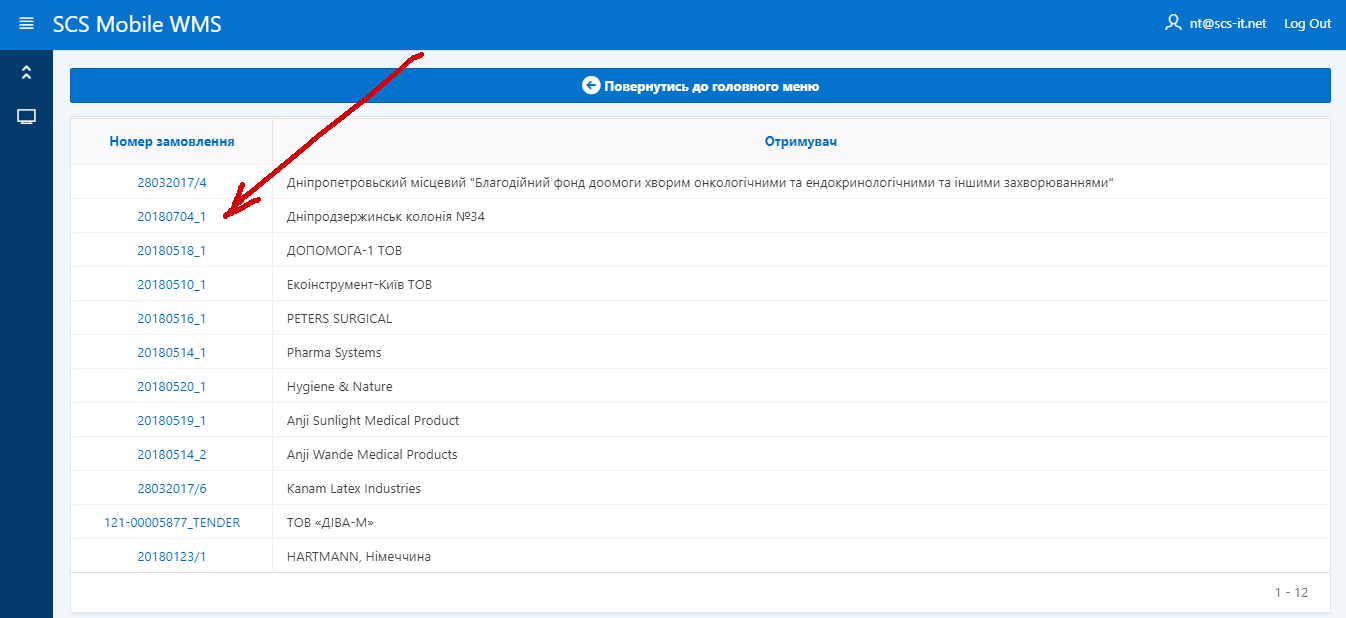This screenshot has width=1346, height=618.
Task: Select recipient Pharma Systems
Action: (x=334, y=353)
